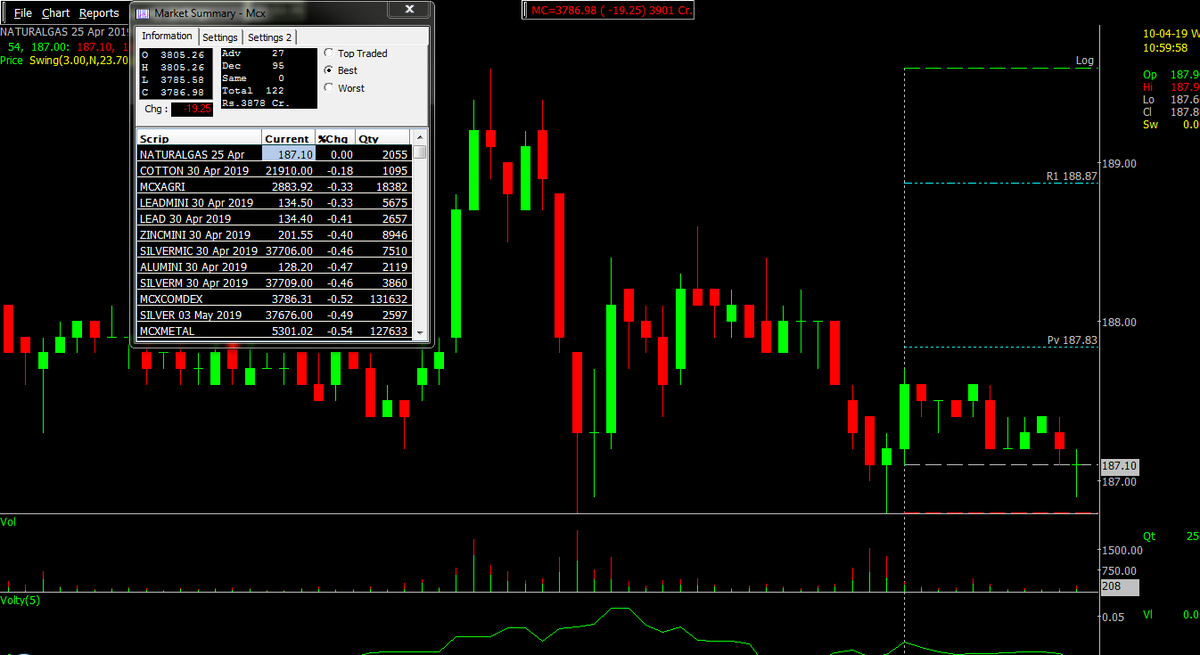
Task: Select the SILVERM 30 Apr 2019 row
Action: (x=274, y=283)
